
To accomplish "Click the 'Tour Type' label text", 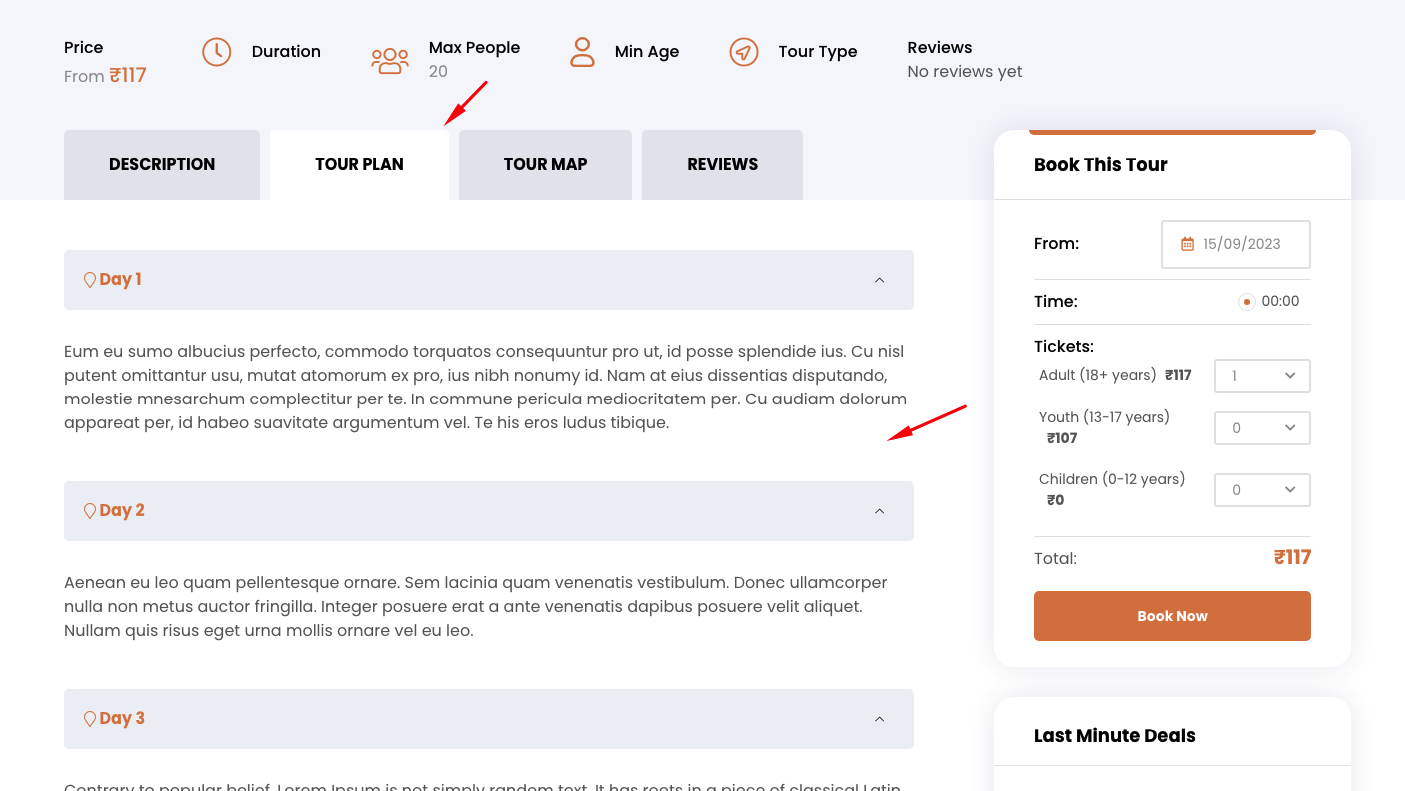I will [818, 52].
